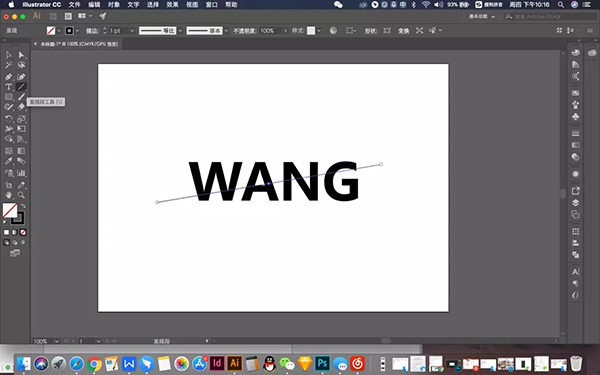
Task: Change screen mode in Tools panel
Action: click(x=15, y=253)
